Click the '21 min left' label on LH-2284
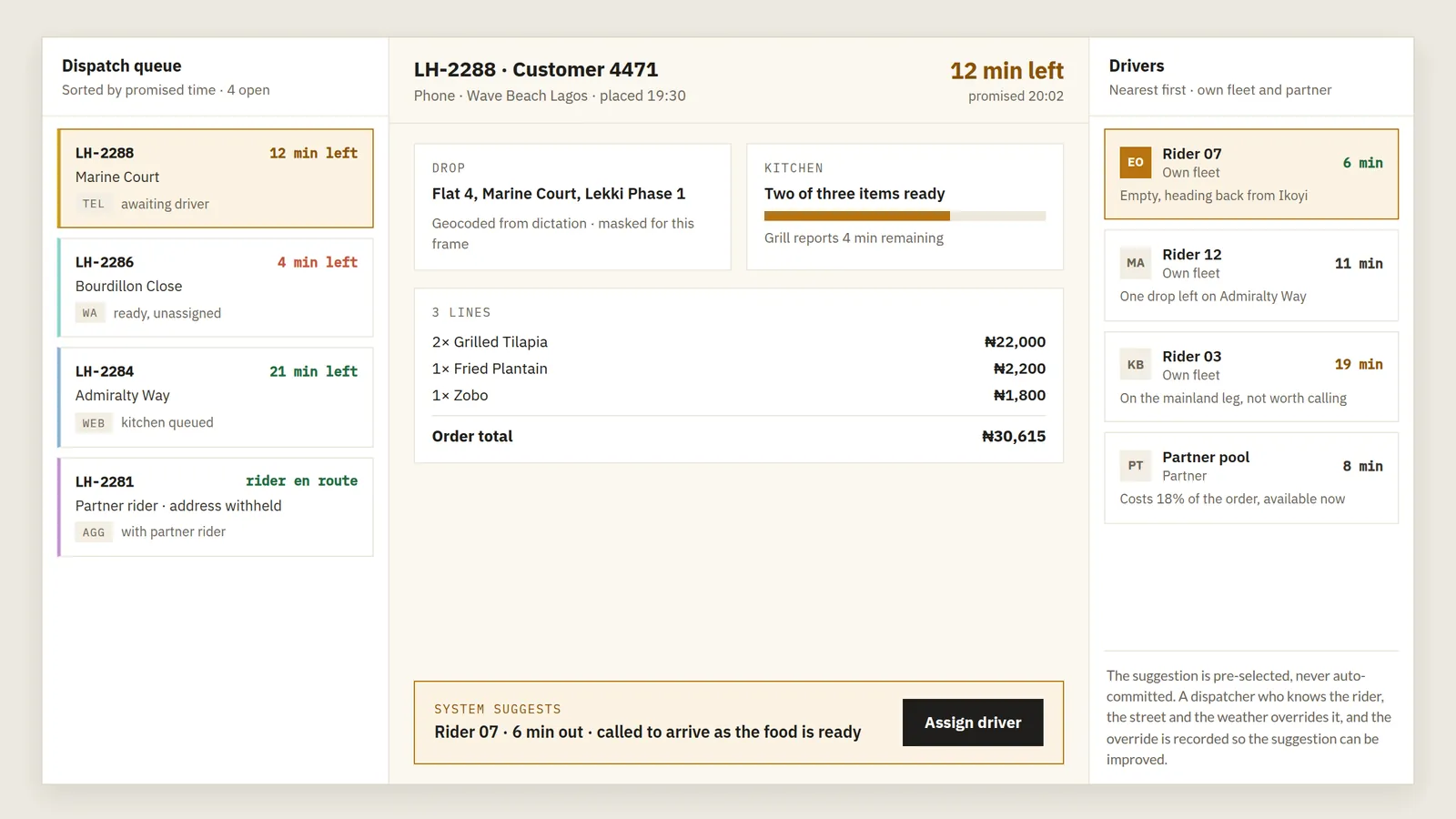1456x819 pixels. [314, 371]
